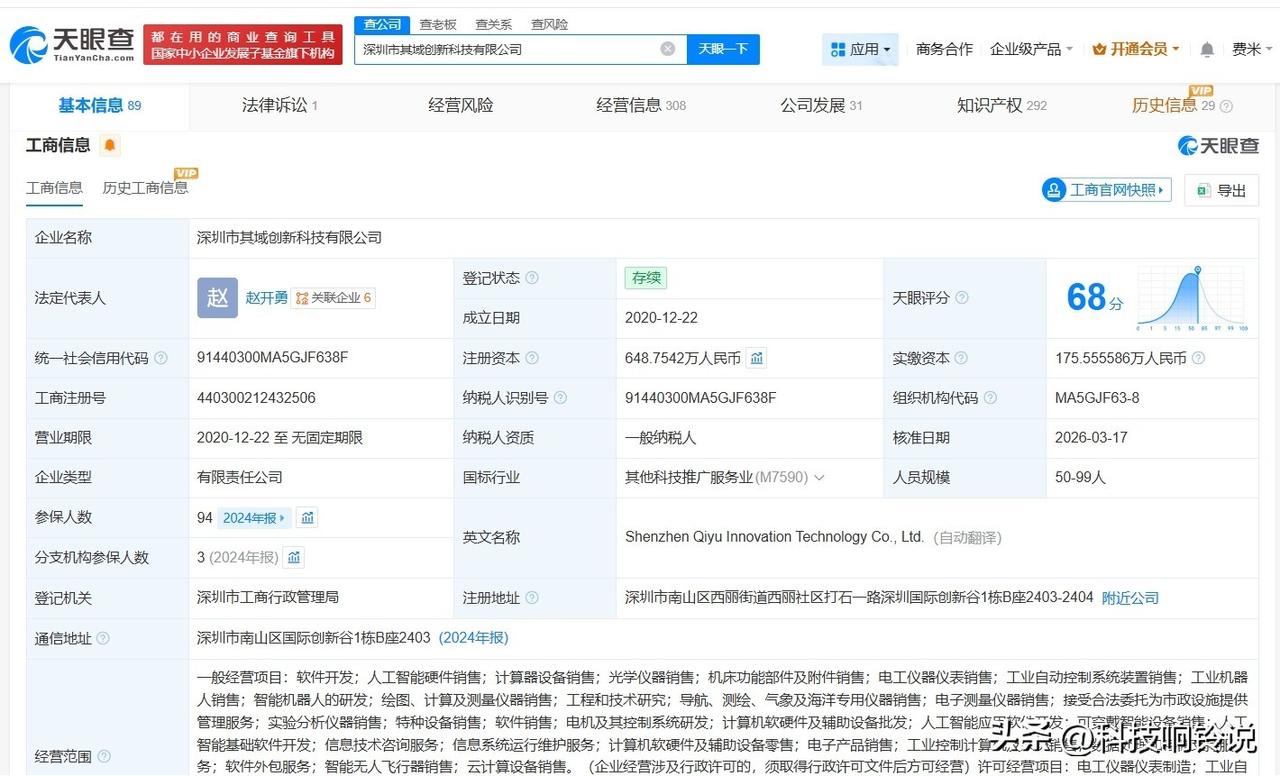The image size is (1280, 776).
Task: Open help icon next to 纳税人识别号
Action: point(560,398)
